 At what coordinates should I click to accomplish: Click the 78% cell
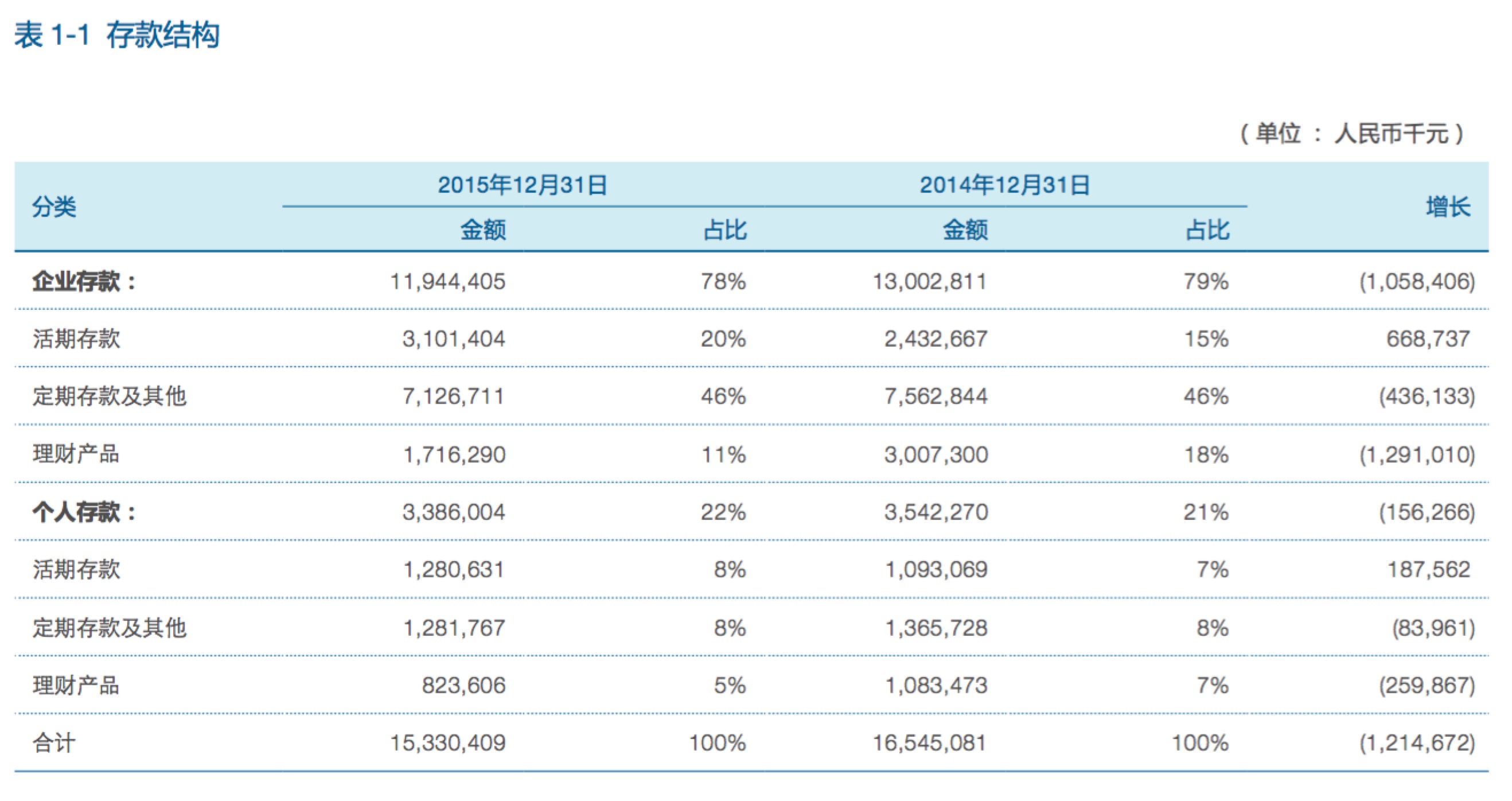coord(723,282)
